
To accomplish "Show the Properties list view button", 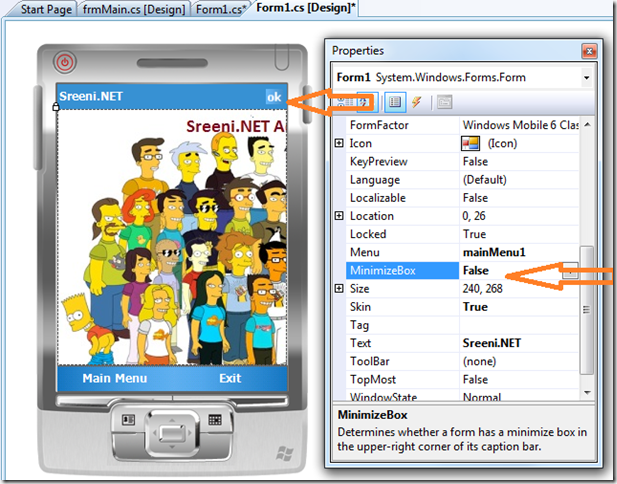I will coord(395,102).
